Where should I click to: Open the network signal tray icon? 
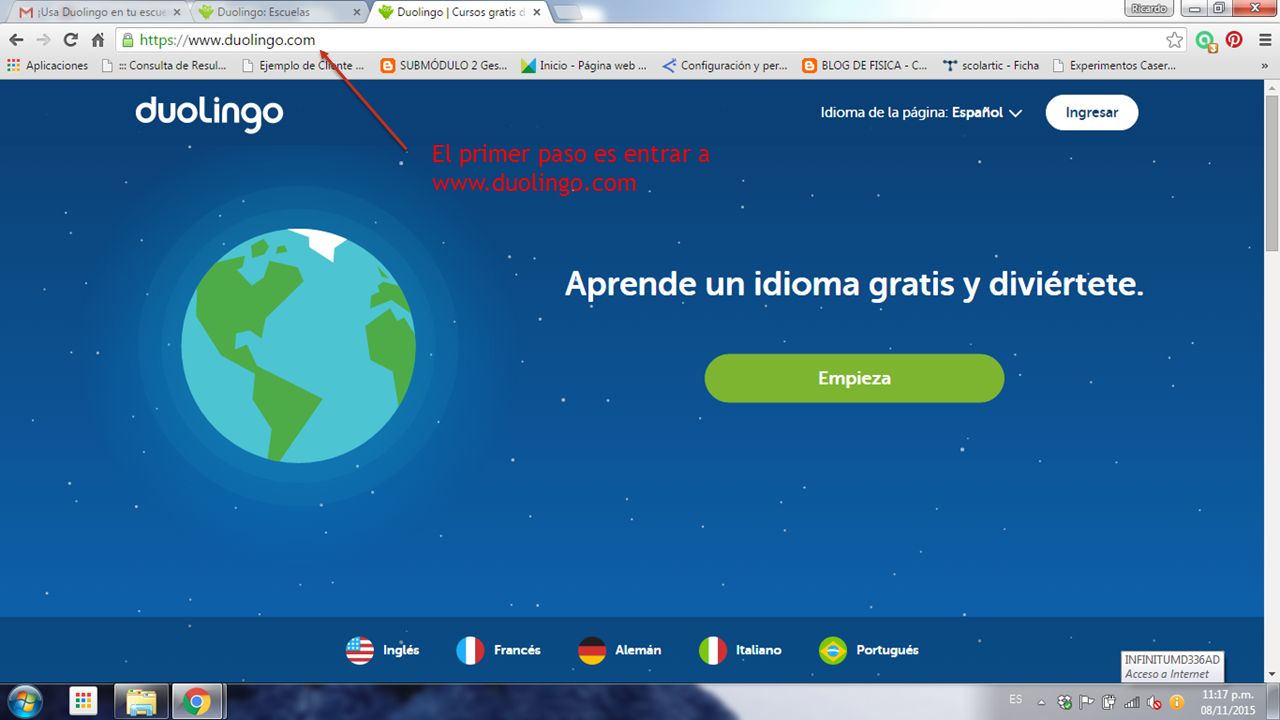tap(1131, 701)
